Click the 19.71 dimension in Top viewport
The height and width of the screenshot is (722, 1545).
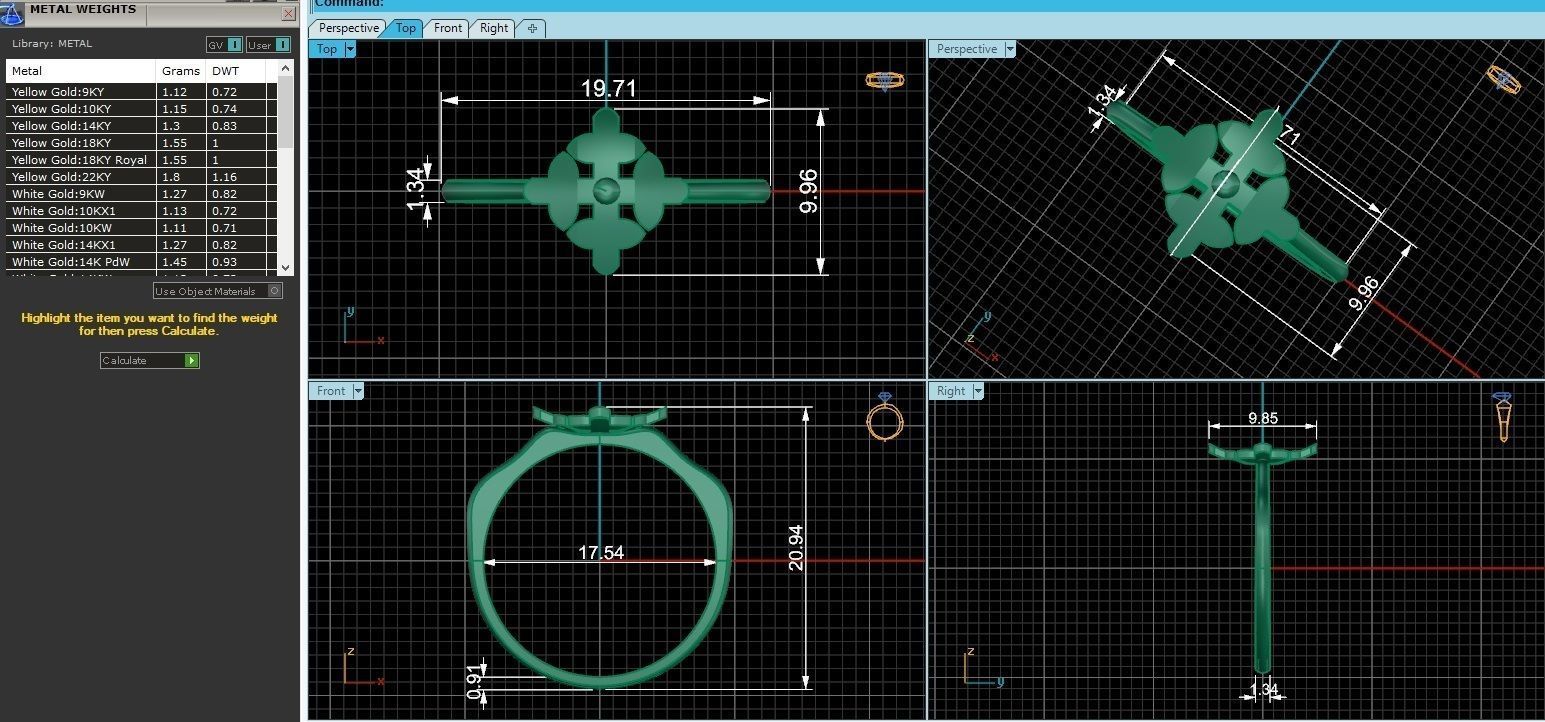tap(609, 89)
